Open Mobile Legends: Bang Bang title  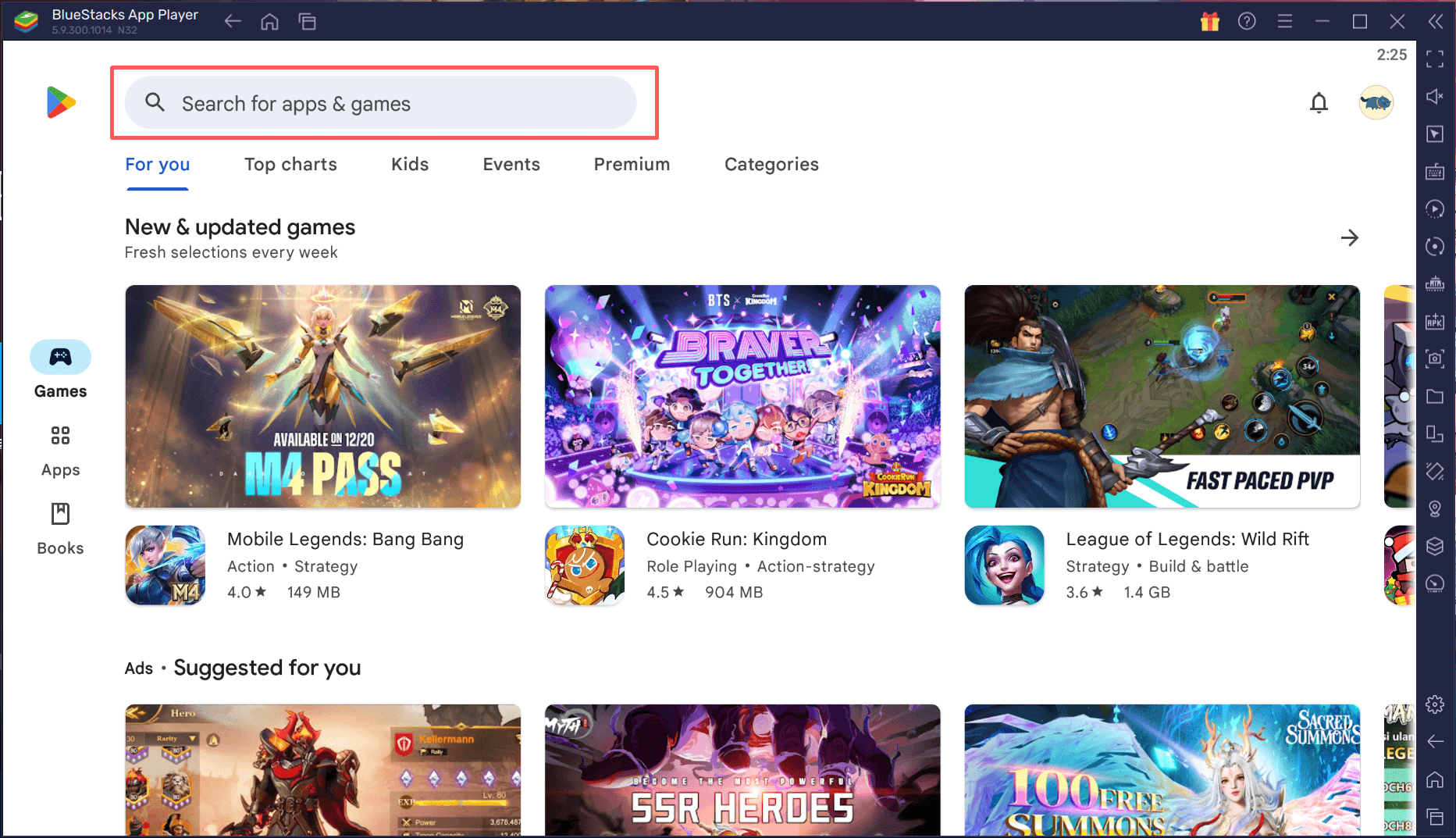(345, 539)
